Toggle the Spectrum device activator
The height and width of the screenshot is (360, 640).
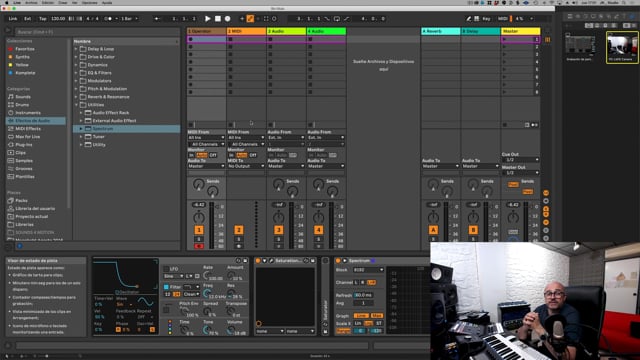[x=338, y=260]
